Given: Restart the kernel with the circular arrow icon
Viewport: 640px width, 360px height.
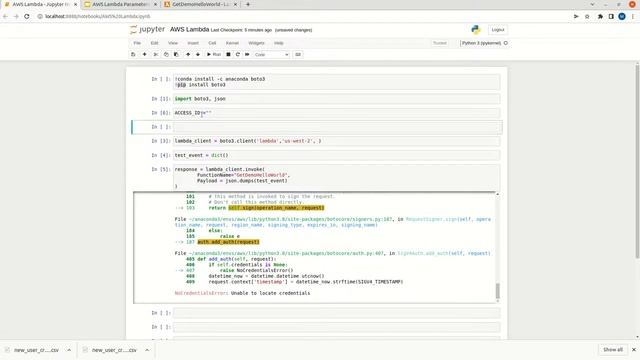Looking at the screenshot, I should 238,54.
